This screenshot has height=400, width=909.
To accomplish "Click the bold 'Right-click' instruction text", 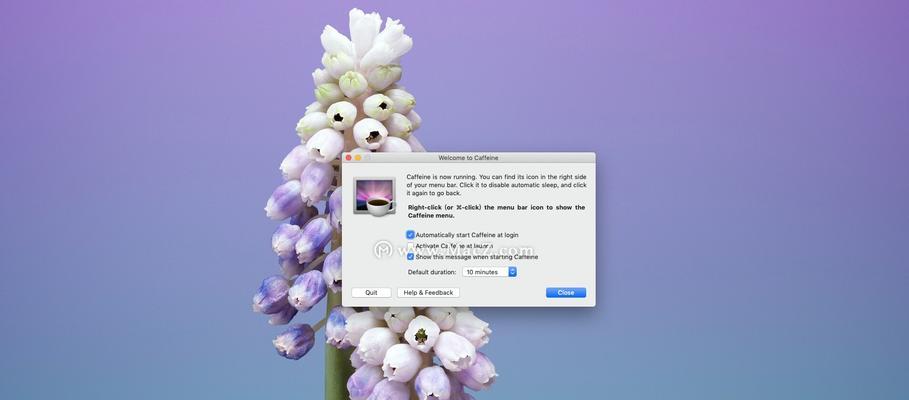I will coord(496,211).
